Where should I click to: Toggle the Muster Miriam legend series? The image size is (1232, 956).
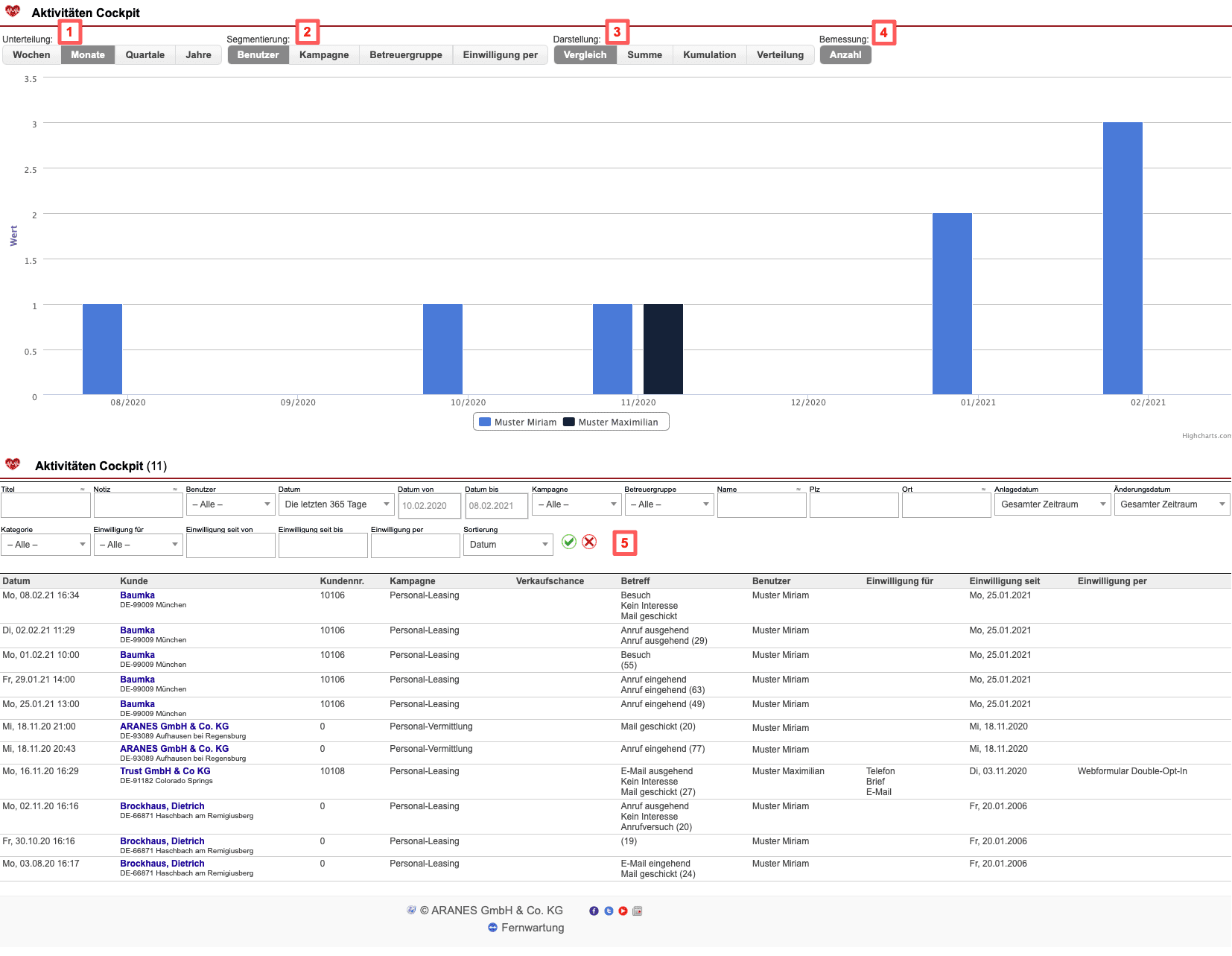pos(518,422)
